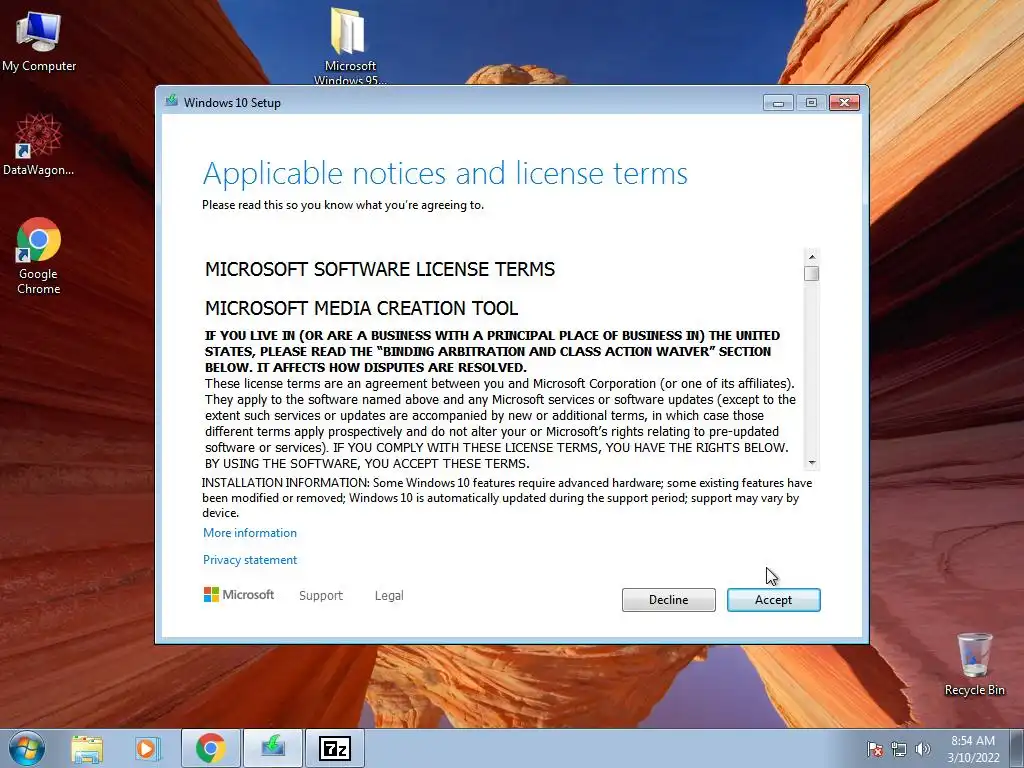The height and width of the screenshot is (768, 1024).
Task: Click the Microsoft logo in setup footer
Action: click(x=239, y=594)
